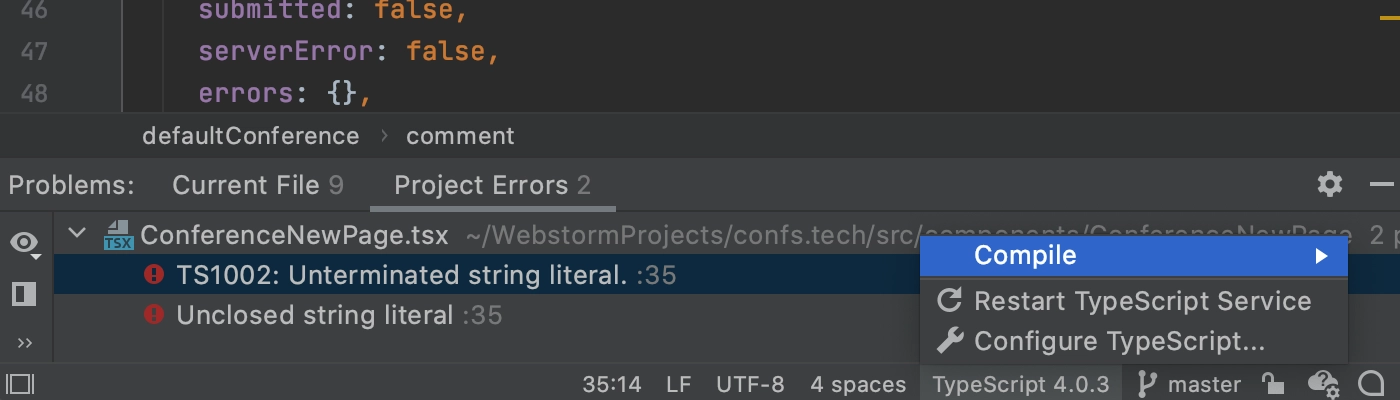Open the tool windows quick access icon
This screenshot has height=400, width=1400.
20,384
